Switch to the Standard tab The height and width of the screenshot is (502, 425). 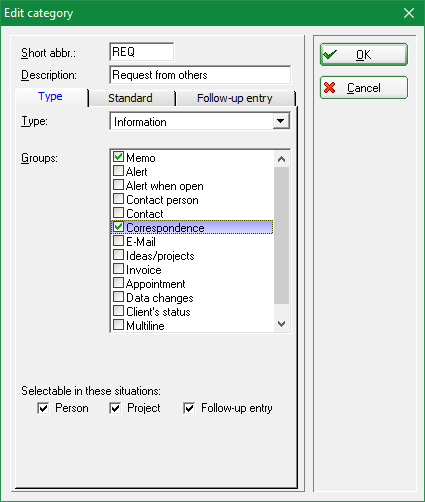pyautogui.click(x=131, y=98)
